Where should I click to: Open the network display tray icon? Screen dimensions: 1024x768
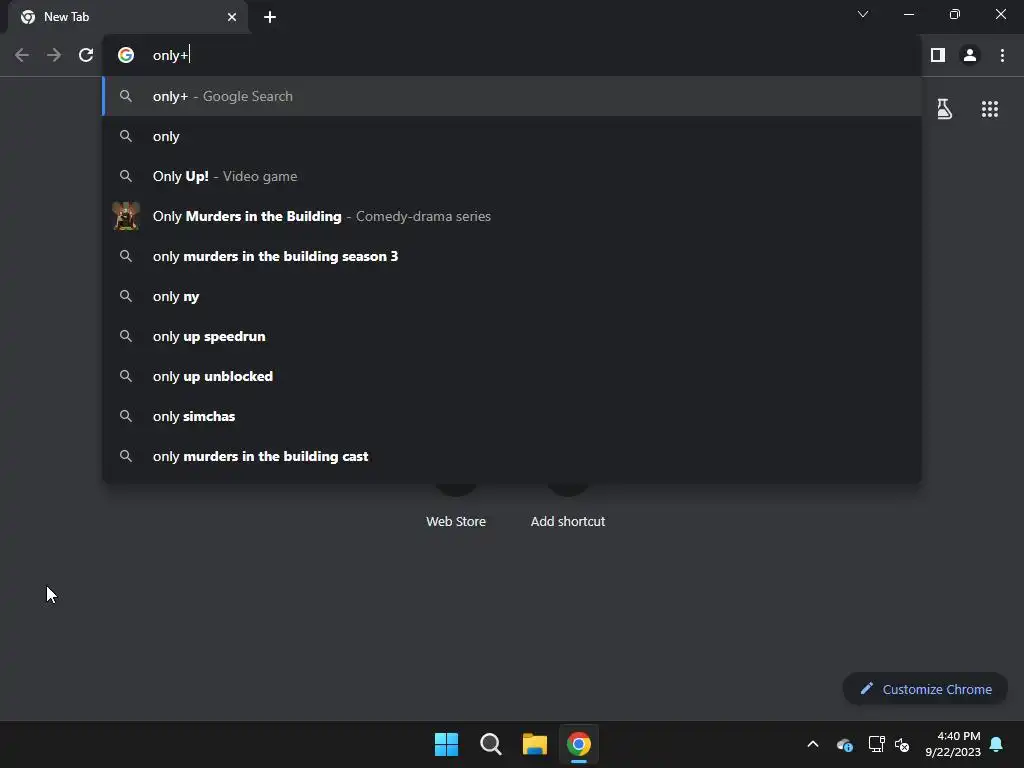pos(876,744)
